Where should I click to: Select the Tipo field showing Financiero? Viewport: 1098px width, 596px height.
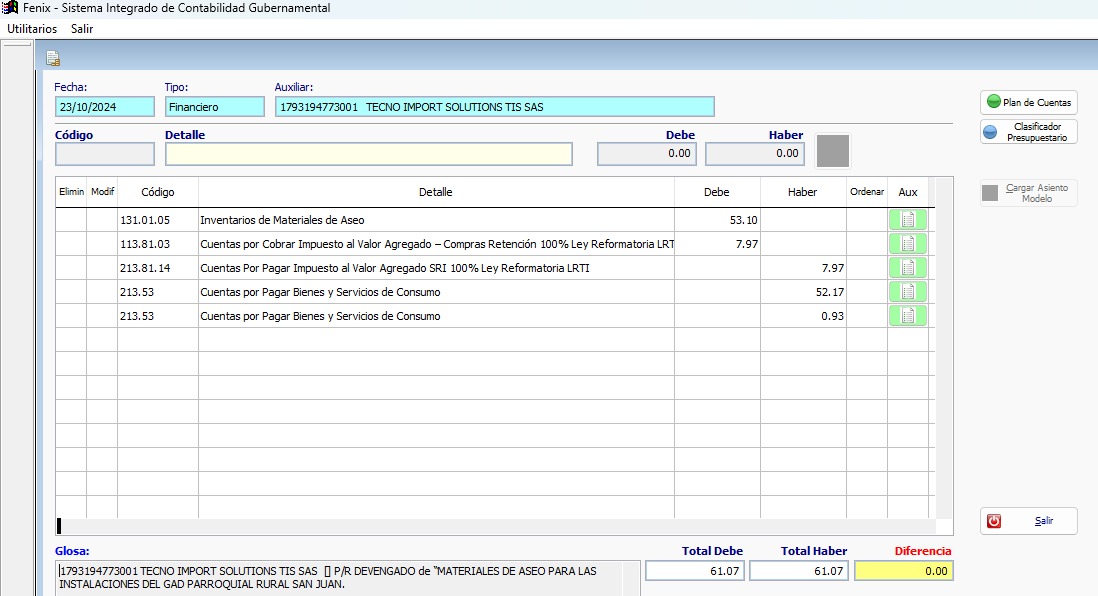tap(214, 107)
